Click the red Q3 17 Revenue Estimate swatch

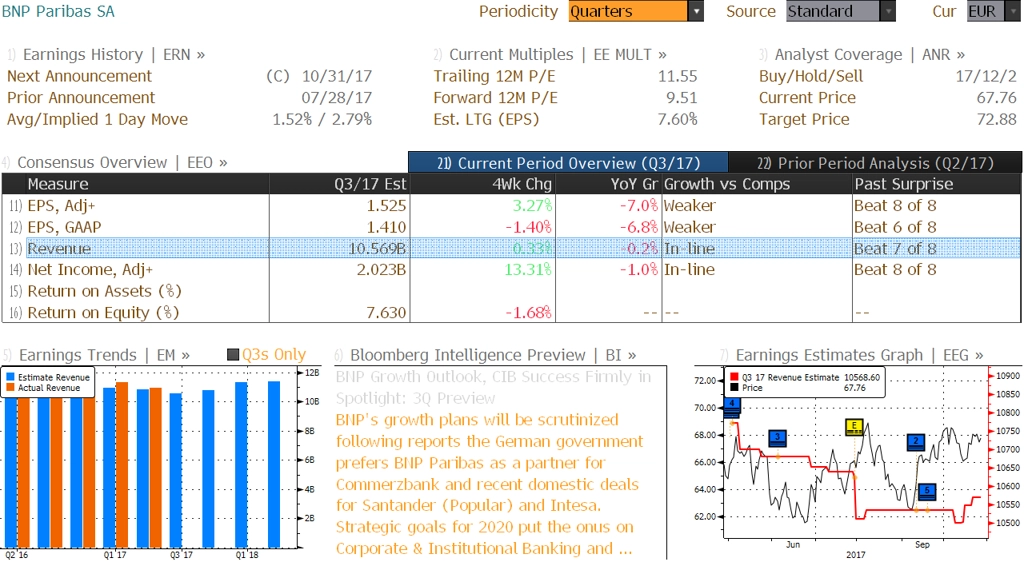[x=734, y=377]
